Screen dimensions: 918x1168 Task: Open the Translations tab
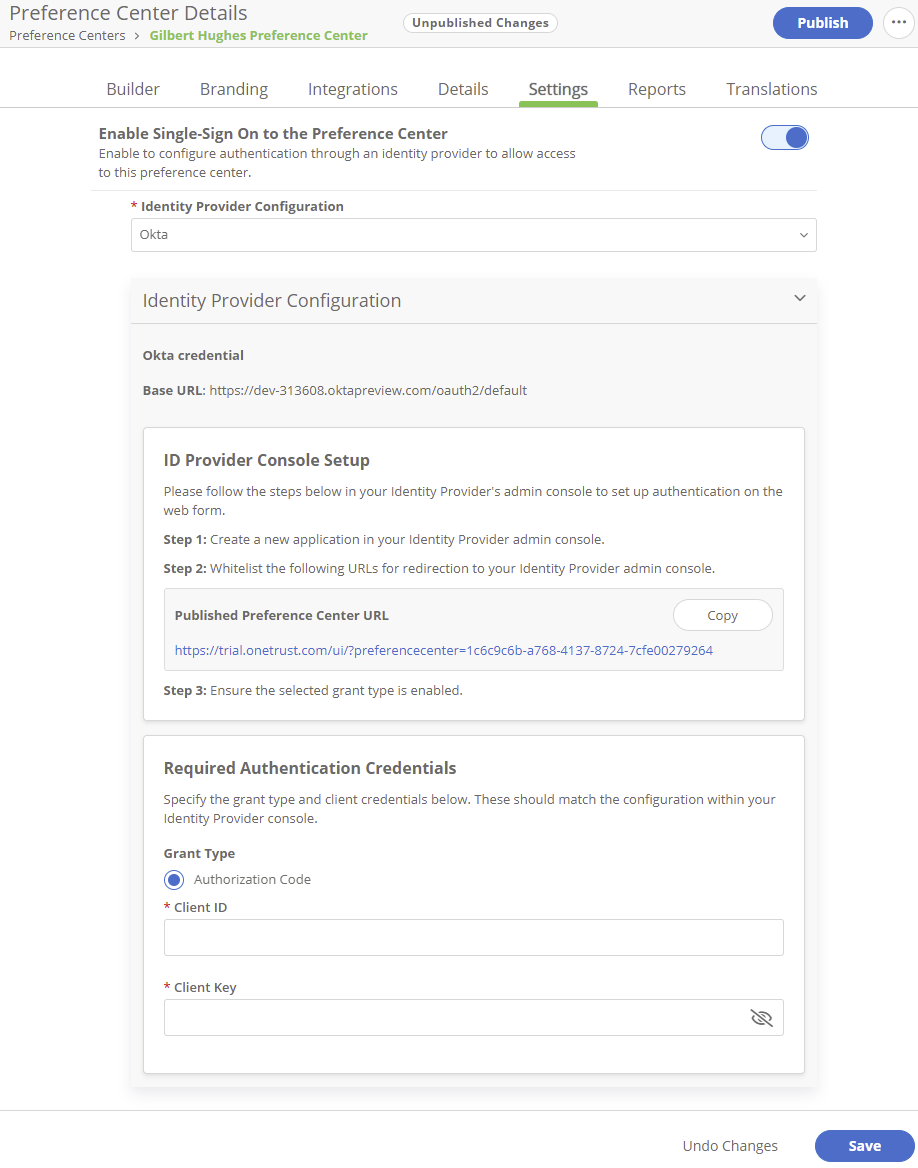pos(771,89)
